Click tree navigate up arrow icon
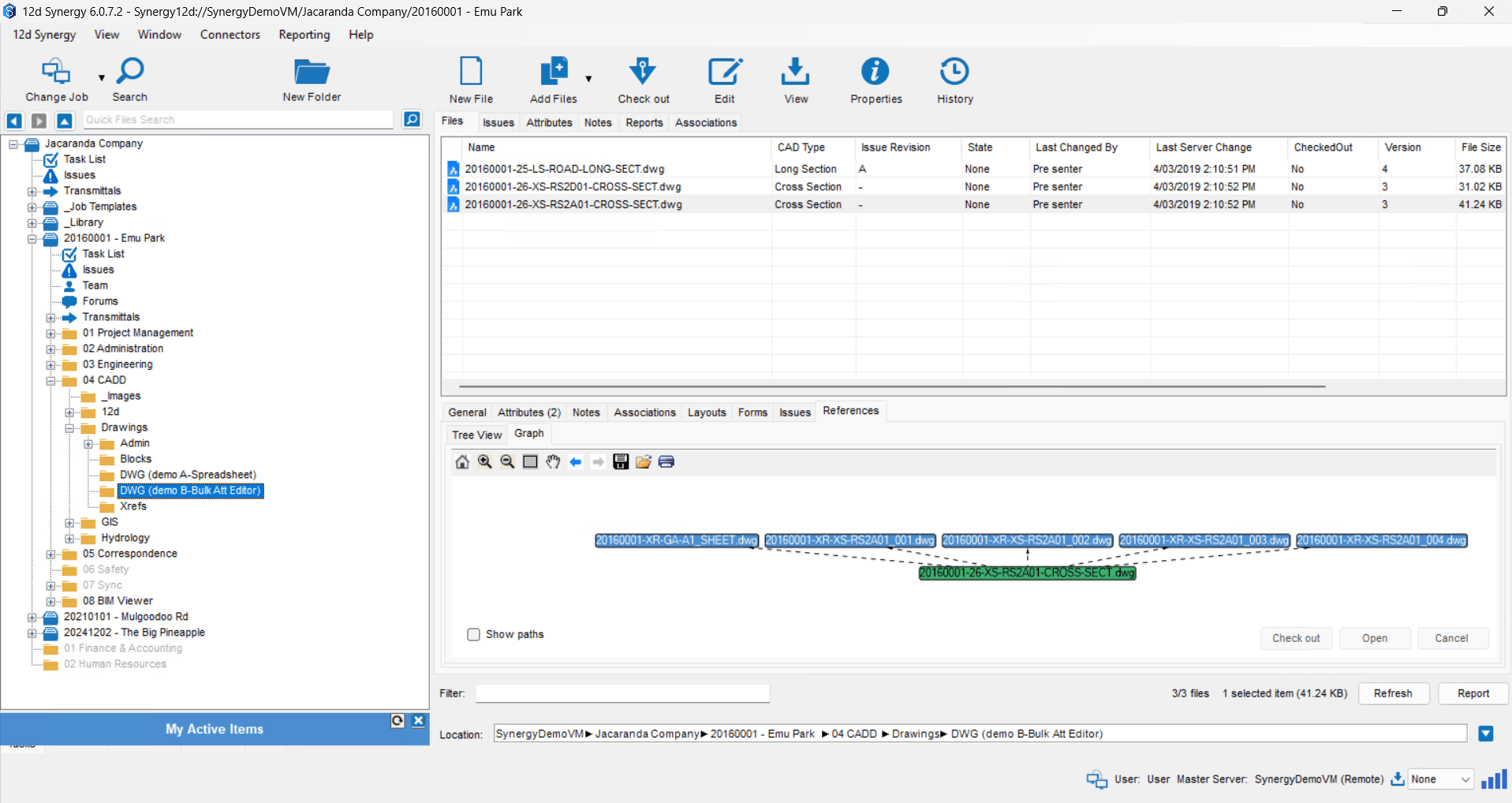1512x803 pixels. (65, 121)
